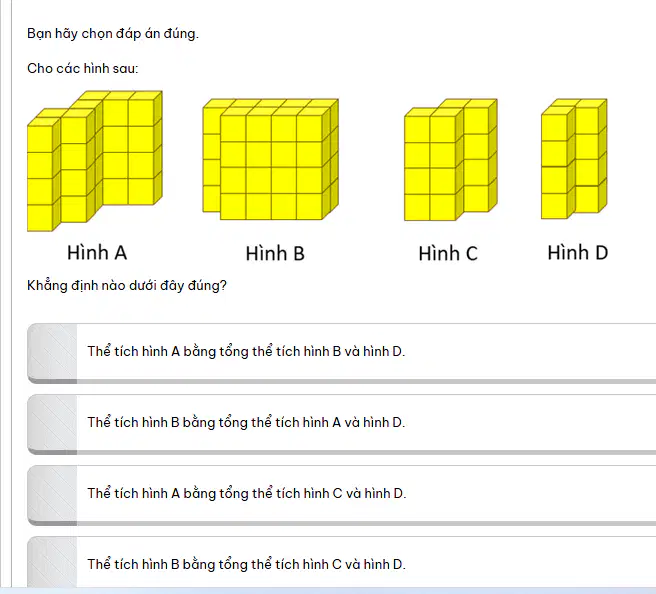Click the gray tab of the fourth answer option
656x594 pixels.
pos(52,562)
